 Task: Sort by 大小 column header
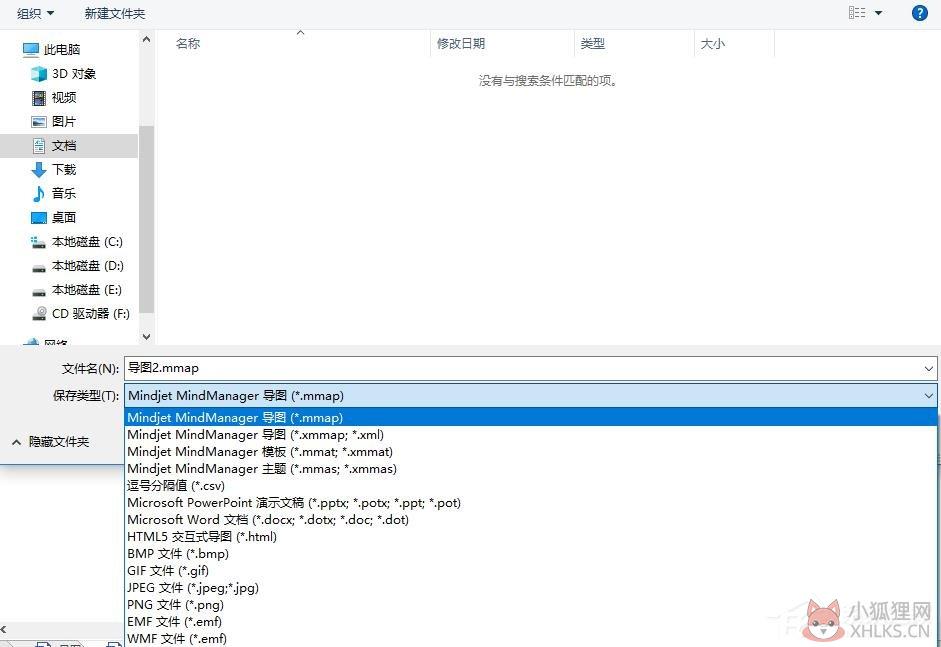tap(713, 44)
